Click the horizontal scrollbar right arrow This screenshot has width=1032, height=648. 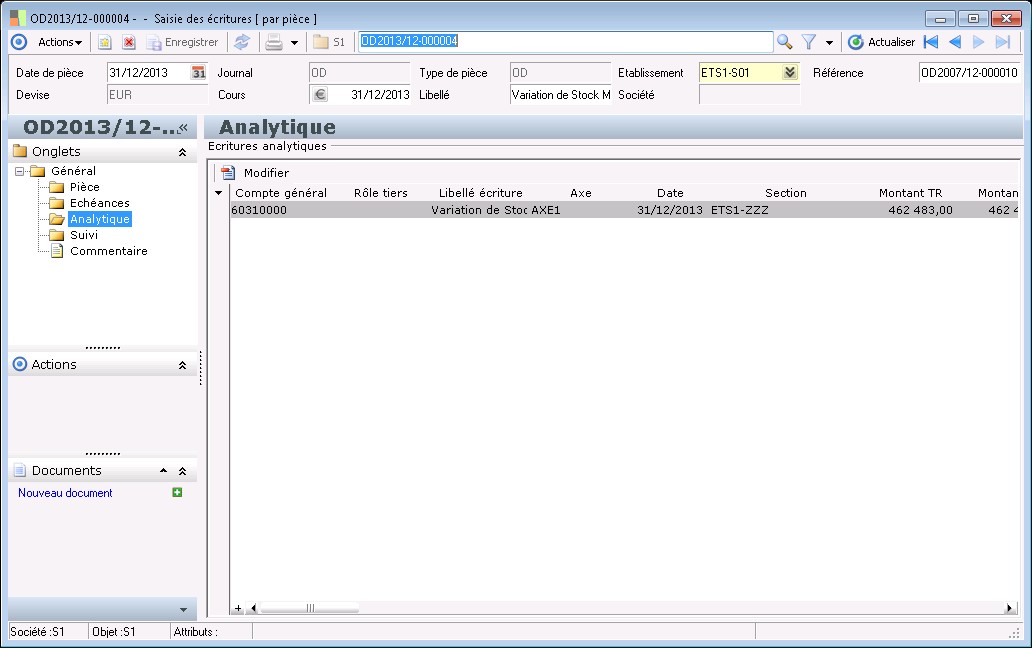click(1009, 609)
